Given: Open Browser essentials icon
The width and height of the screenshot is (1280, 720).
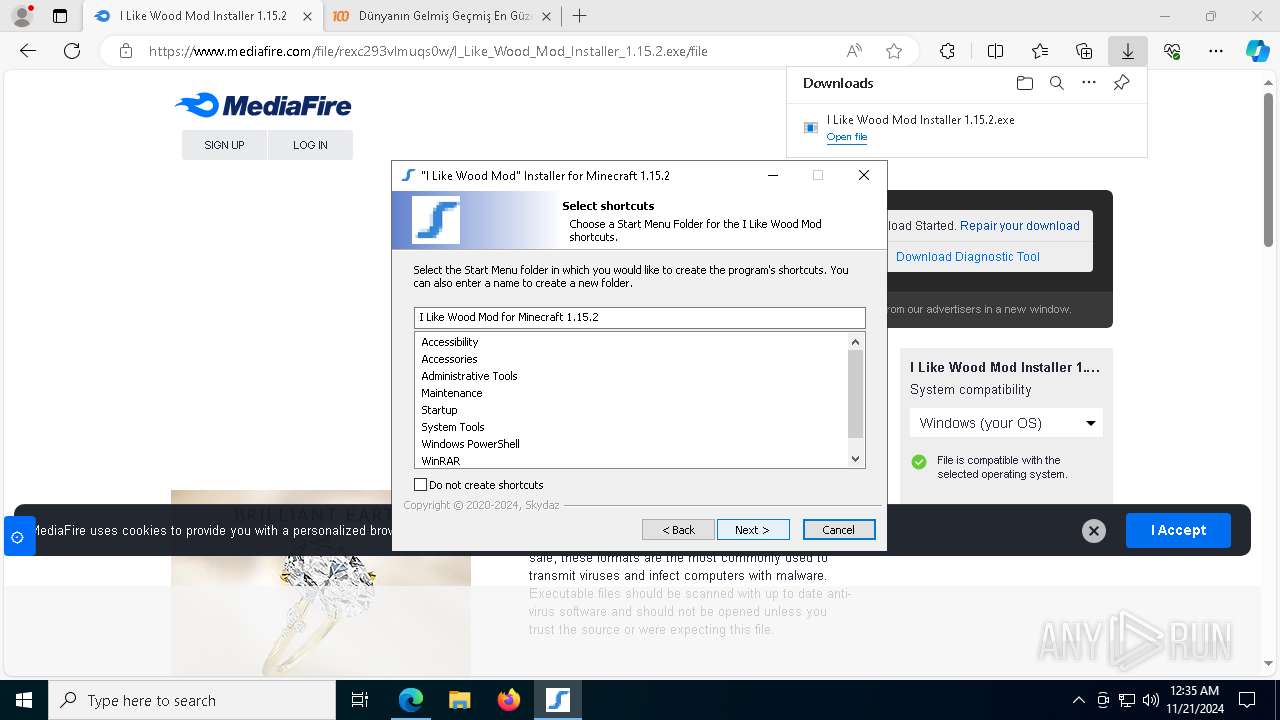Looking at the screenshot, I should pyautogui.click(x=1172, y=51).
